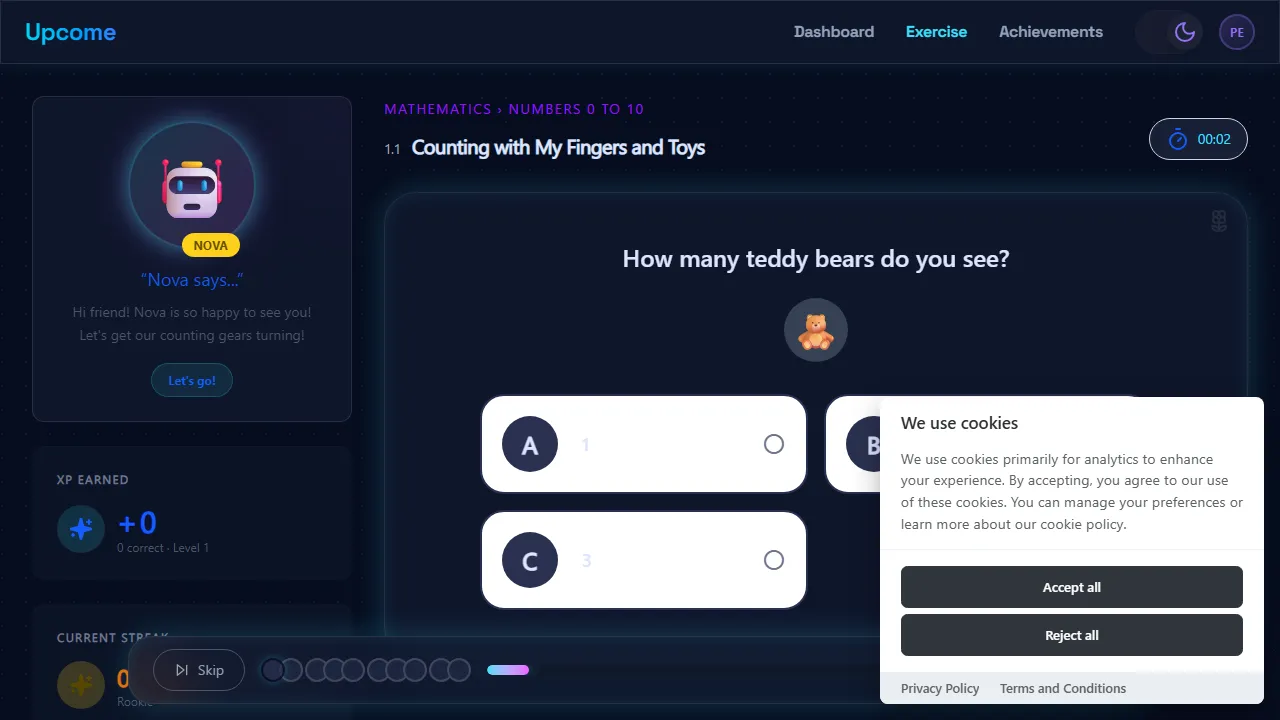Click the Current Streak star icon
The width and height of the screenshot is (1280, 720).
pos(81,685)
